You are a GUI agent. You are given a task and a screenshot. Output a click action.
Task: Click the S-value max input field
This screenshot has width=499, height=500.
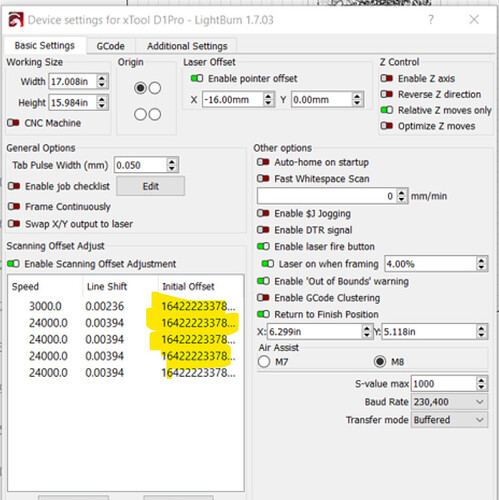(444, 384)
